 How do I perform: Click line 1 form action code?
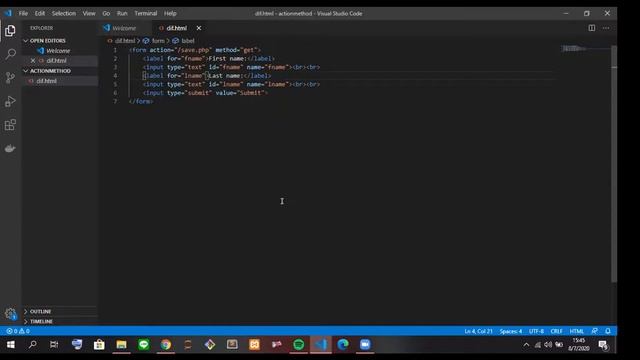(195, 50)
